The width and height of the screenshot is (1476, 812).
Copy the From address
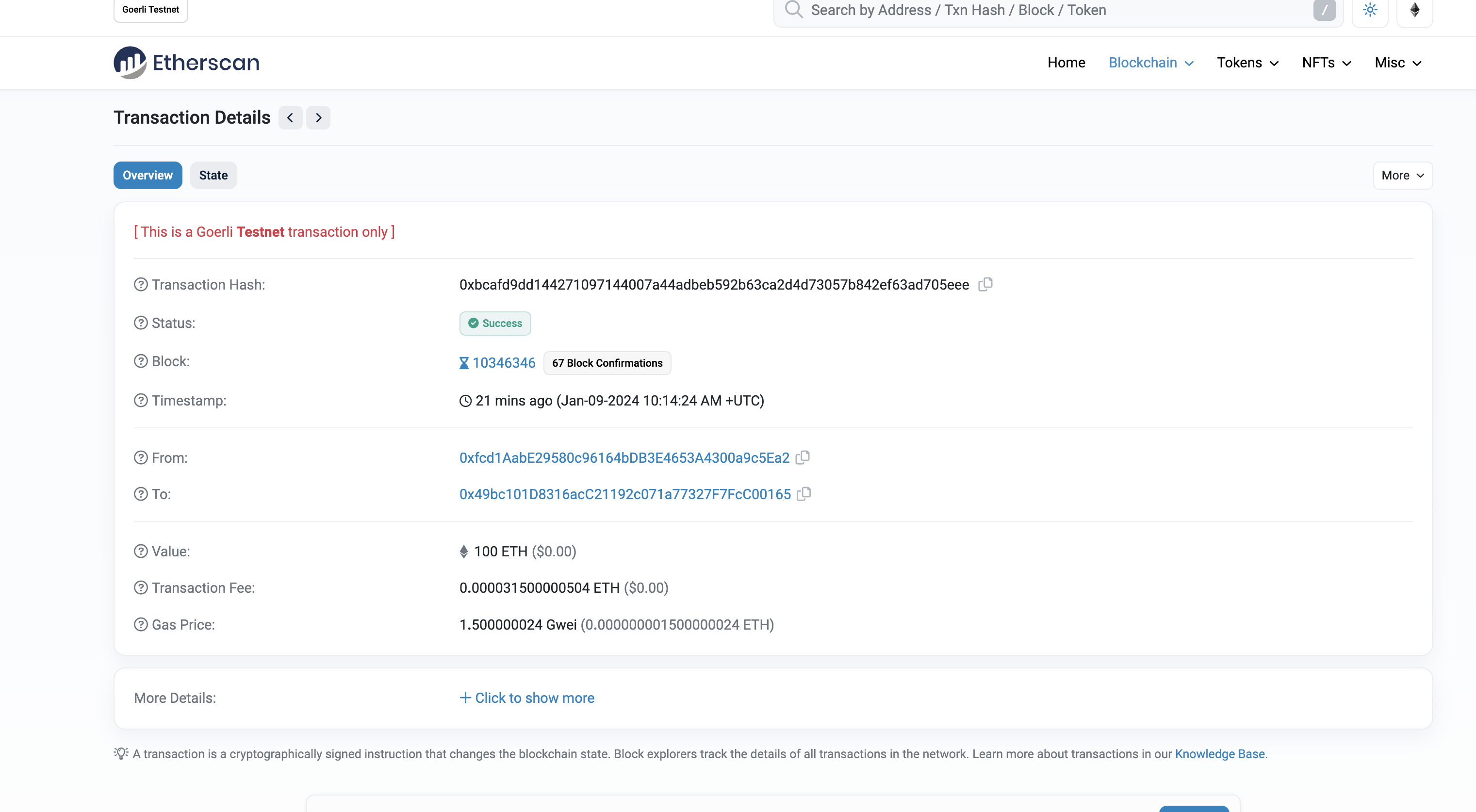(x=803, y=457)
